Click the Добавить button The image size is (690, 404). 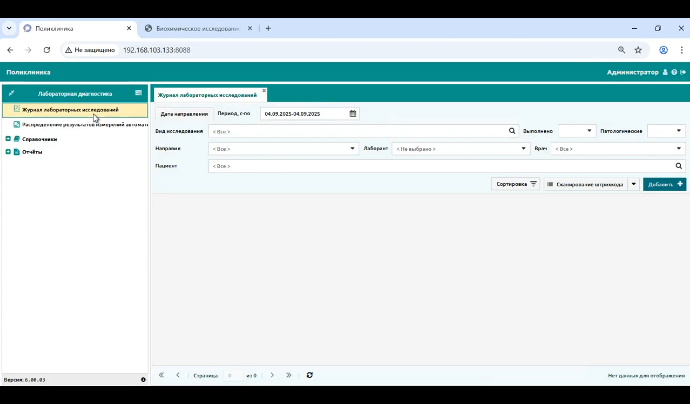[x=664, y=184]
